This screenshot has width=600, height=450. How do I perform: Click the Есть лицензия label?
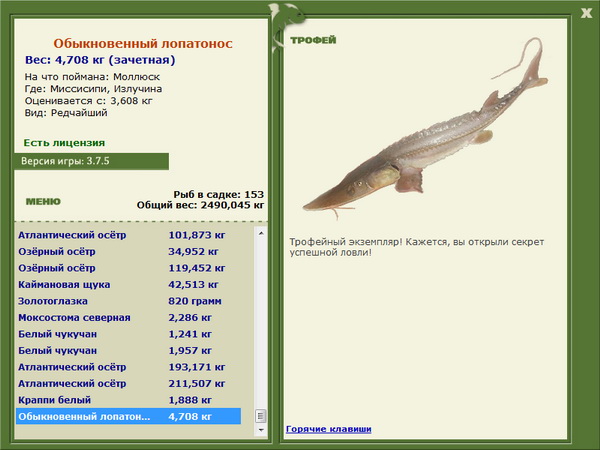click(x=64, y=143)
